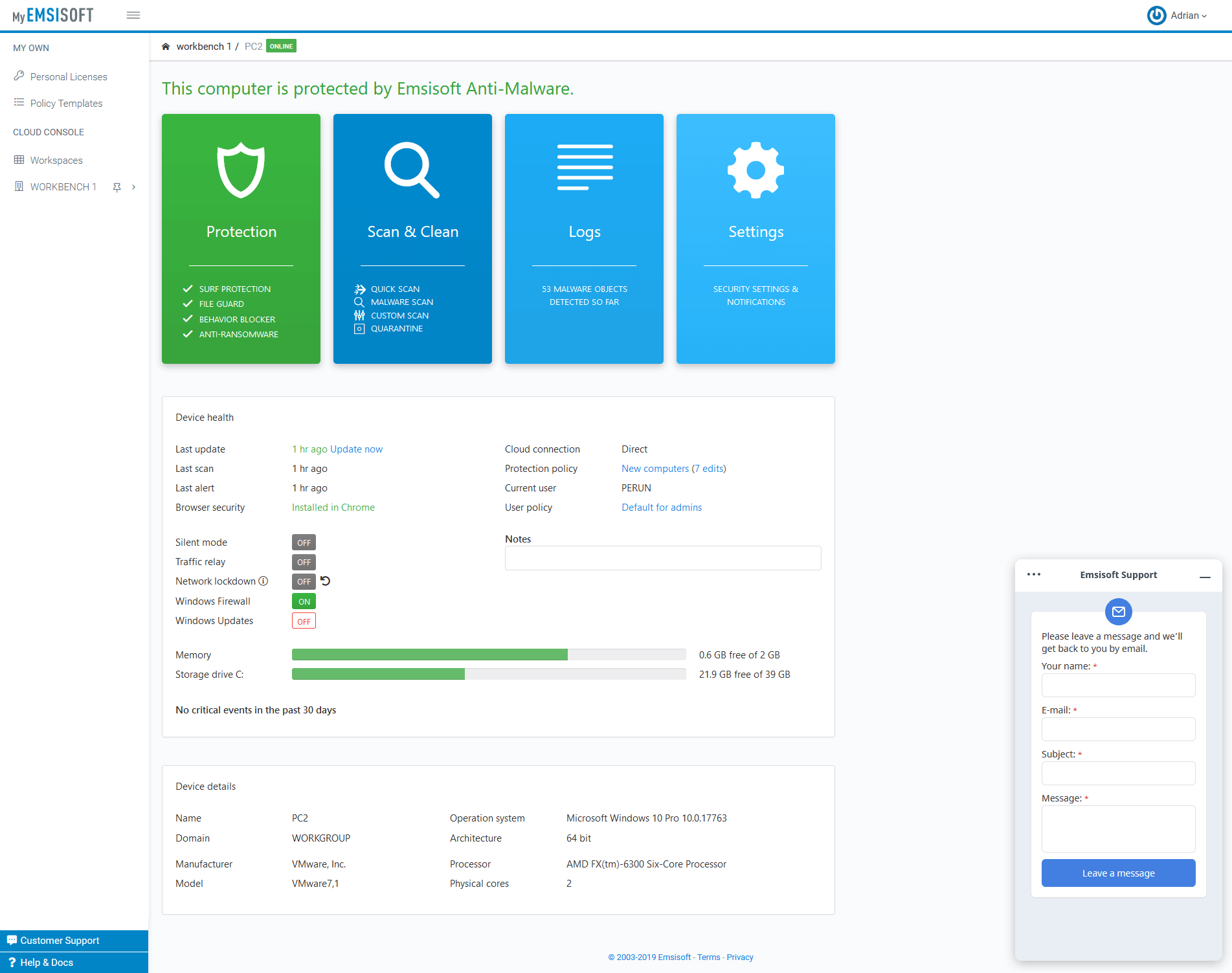Click the Your name field
Screen dimensions: 1232x973
pos(1118,685)
